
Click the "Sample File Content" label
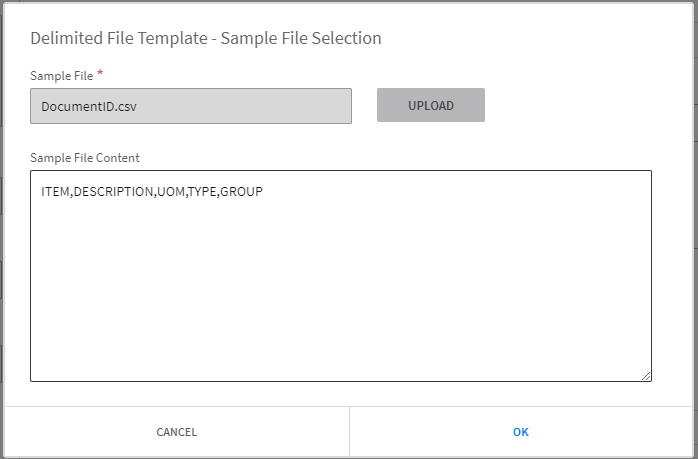[x=85, y=157]
